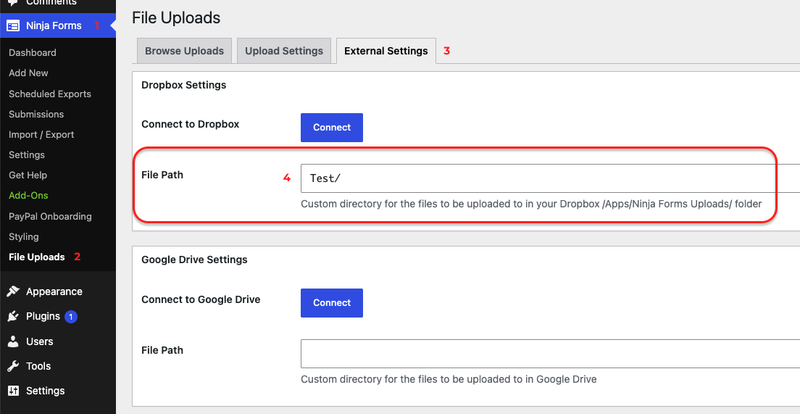Select the External Settings tab
The image size is (800, 414).
[386, 51]
